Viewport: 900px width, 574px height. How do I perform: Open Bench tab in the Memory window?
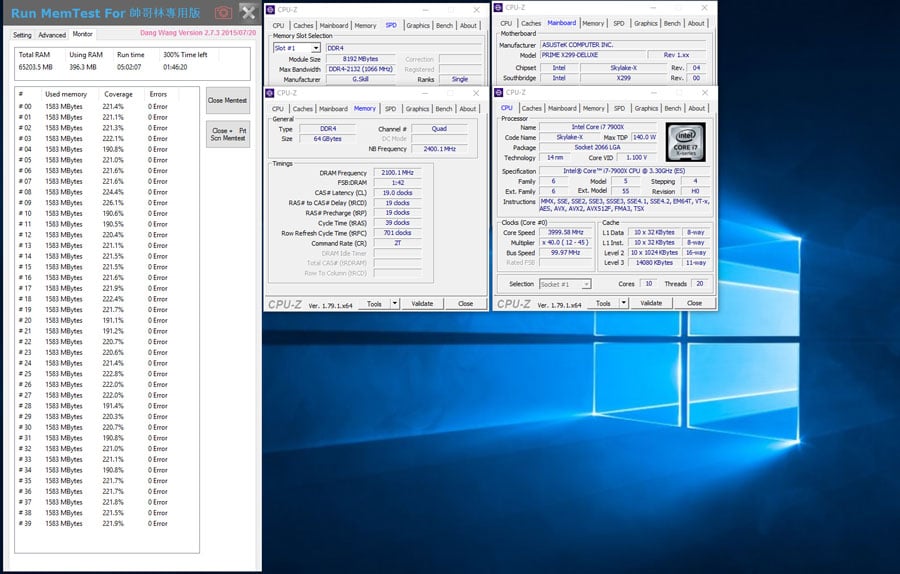pyautogui.click(x=444, y=108)
